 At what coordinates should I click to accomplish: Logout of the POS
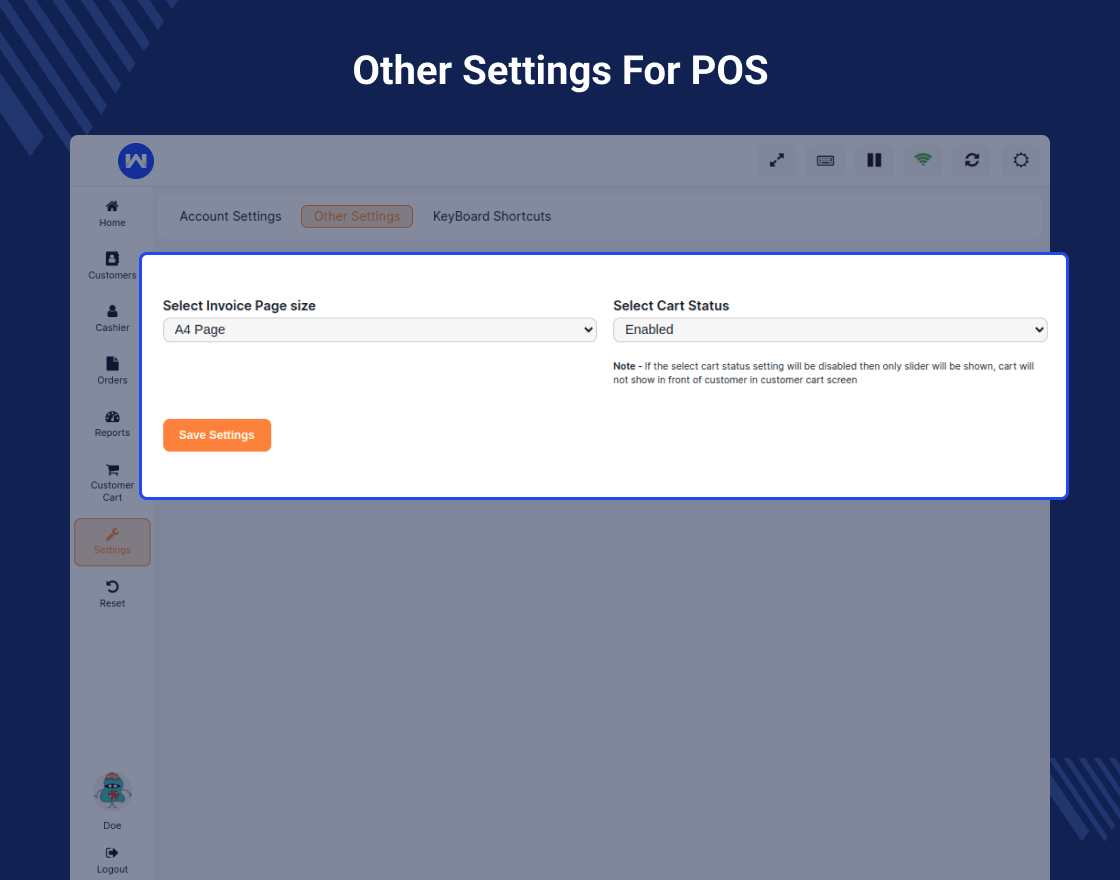[x=112, y=861]
